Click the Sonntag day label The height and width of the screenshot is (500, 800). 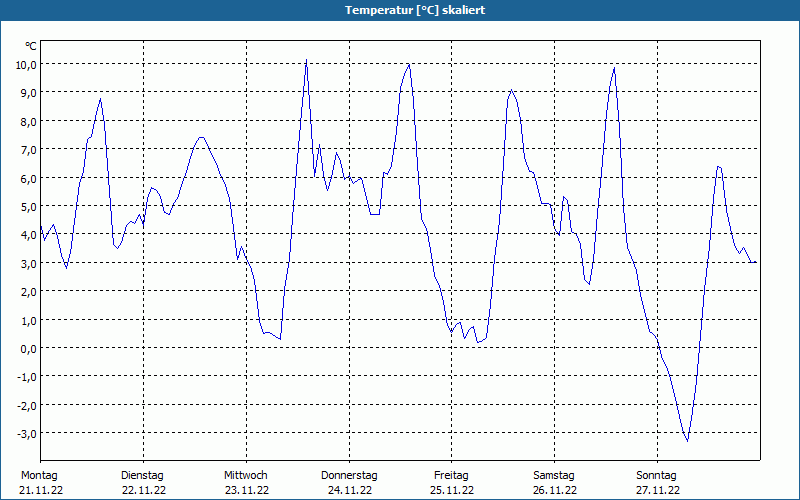[x=656, y=476]
